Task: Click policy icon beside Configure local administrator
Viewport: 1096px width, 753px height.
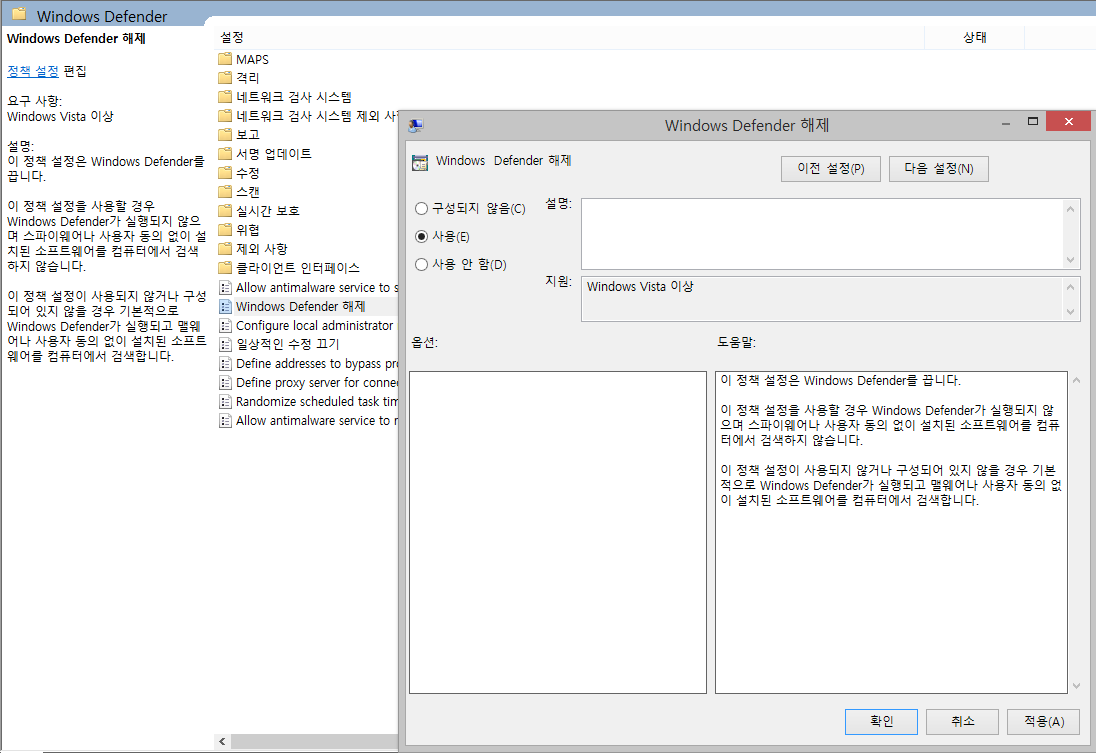Action: coord(225,325)
